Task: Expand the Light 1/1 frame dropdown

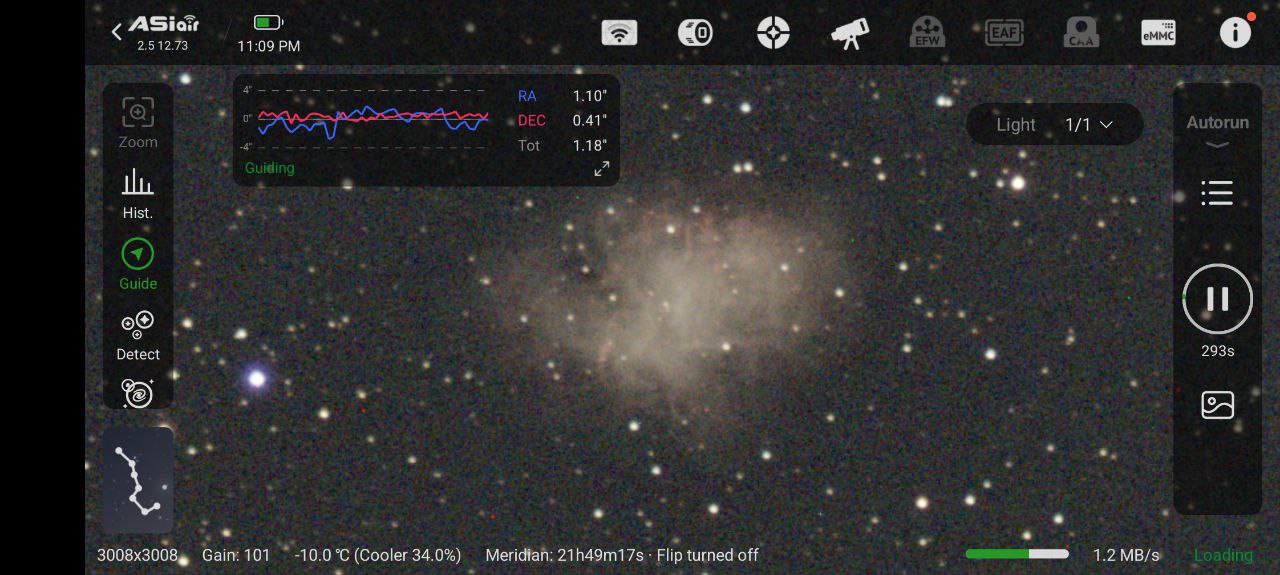Action: [x=1054, y=125]
